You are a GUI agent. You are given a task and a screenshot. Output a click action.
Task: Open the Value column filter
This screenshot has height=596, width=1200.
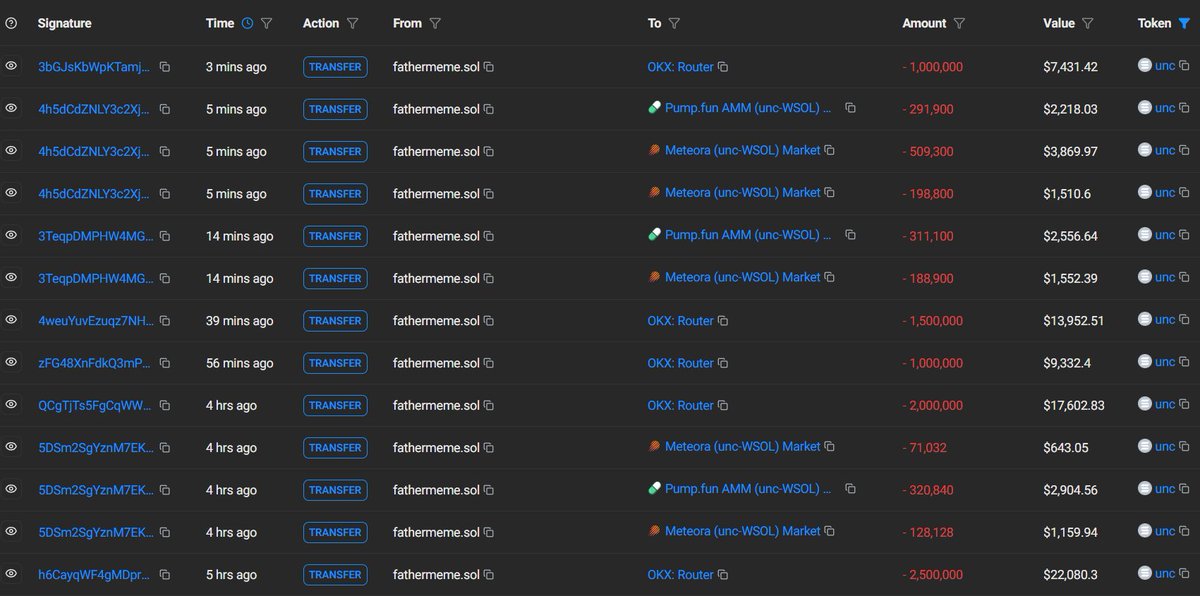tap(1088, 23)
